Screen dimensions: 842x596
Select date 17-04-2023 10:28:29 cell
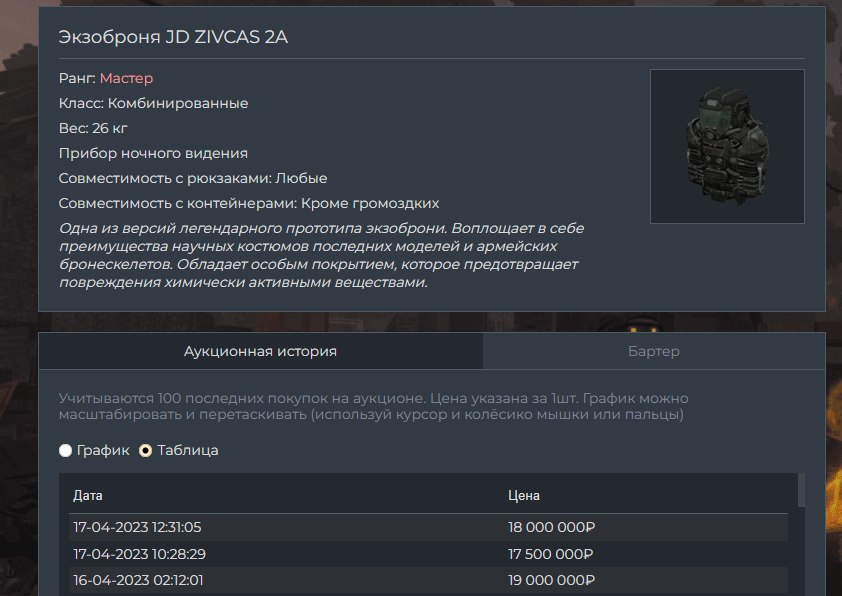[x=140, y=554]
